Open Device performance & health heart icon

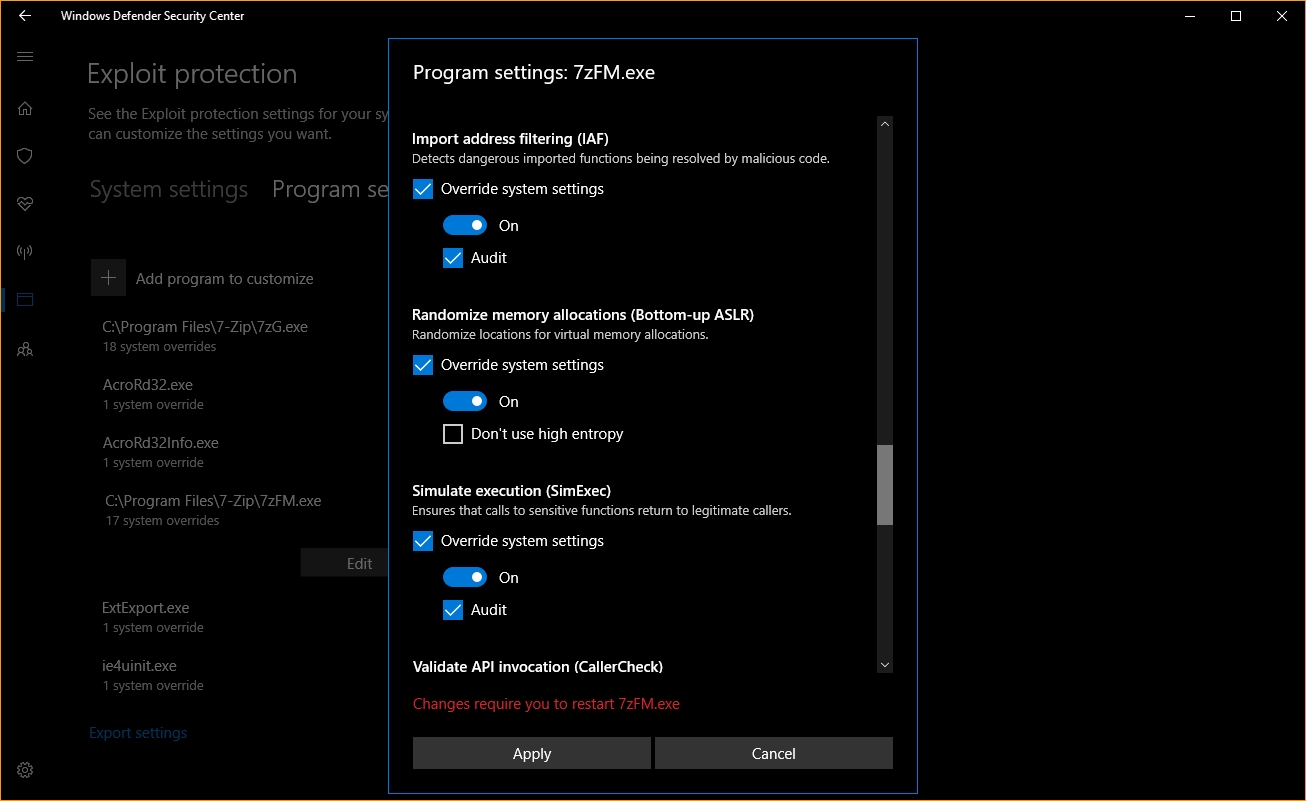click(x=25, y=204)
